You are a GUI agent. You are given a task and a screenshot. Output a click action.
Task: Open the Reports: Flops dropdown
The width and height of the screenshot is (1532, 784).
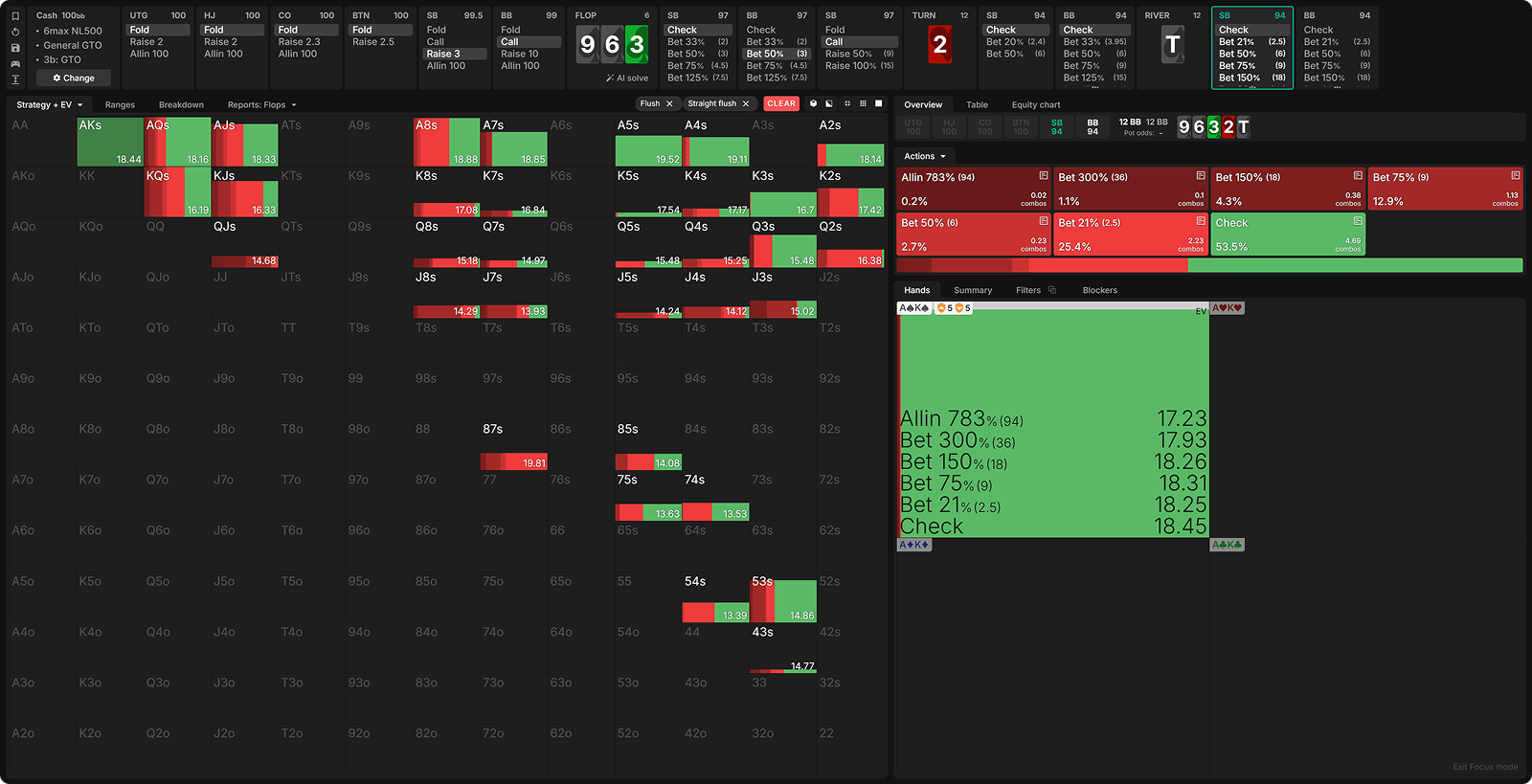click(x=261, y=104)
